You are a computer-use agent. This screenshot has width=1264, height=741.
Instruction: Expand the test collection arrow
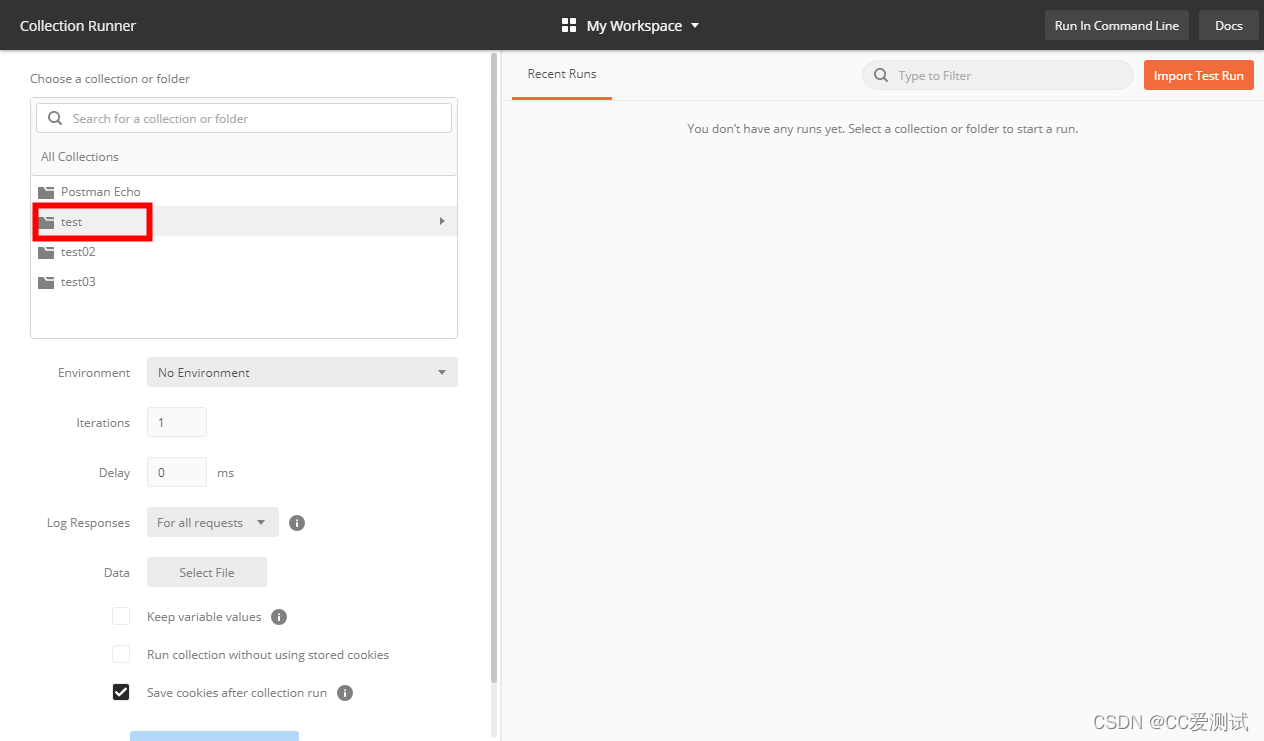point(442,221)
